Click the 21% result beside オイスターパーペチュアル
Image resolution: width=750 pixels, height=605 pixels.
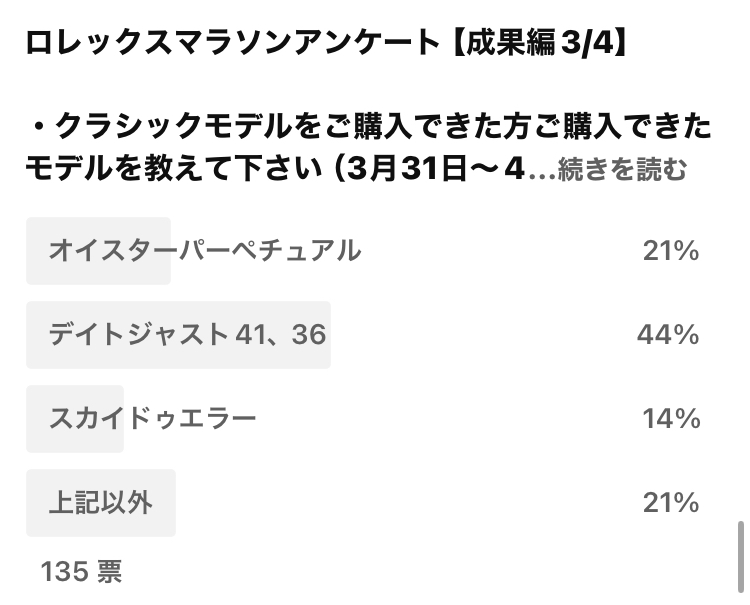671,251
